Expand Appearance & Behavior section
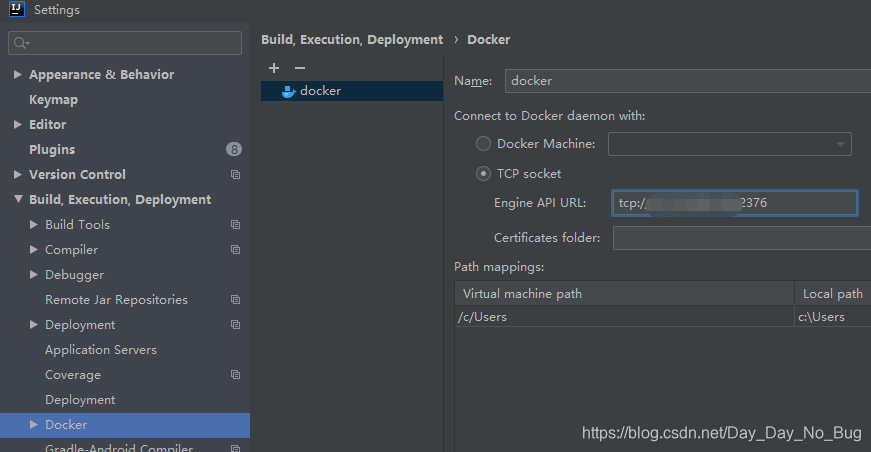The image size is (871, 452). (18, 74)
